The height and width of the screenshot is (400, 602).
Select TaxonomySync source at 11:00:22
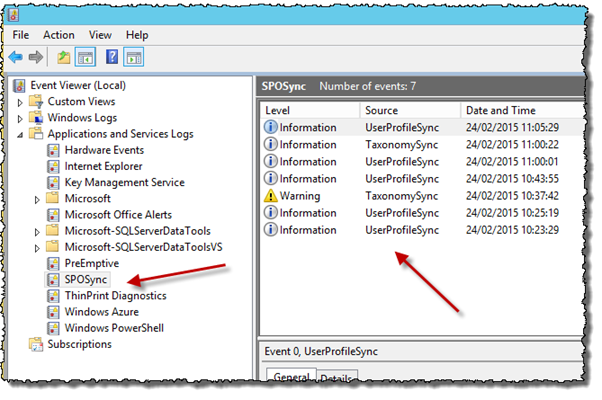(x=401, y=144)
